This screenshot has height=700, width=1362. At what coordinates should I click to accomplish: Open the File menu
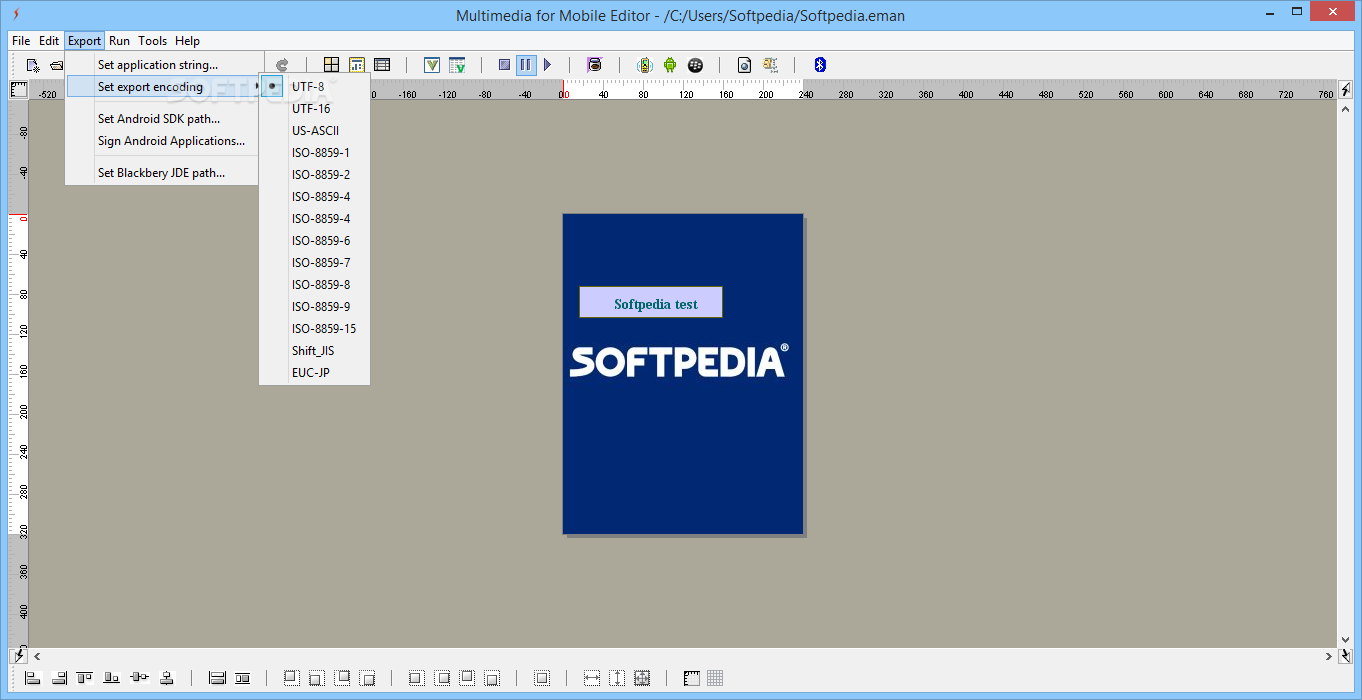(x=21, y=41)
